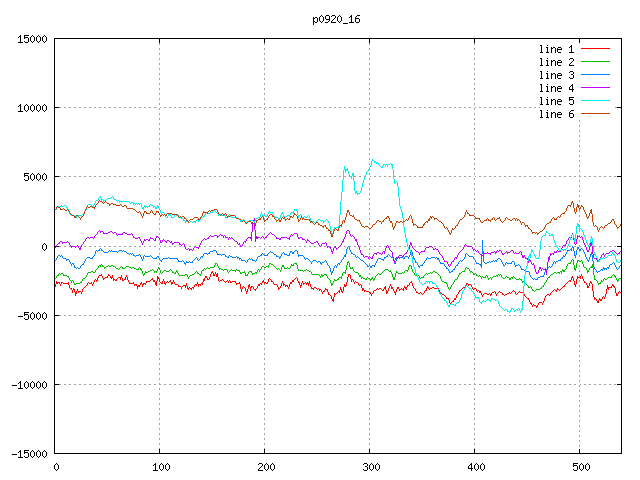Click the chart title p0920_16
Image resolution: width=640 pixels, height=480 pixels.
[x=336, y=18]
